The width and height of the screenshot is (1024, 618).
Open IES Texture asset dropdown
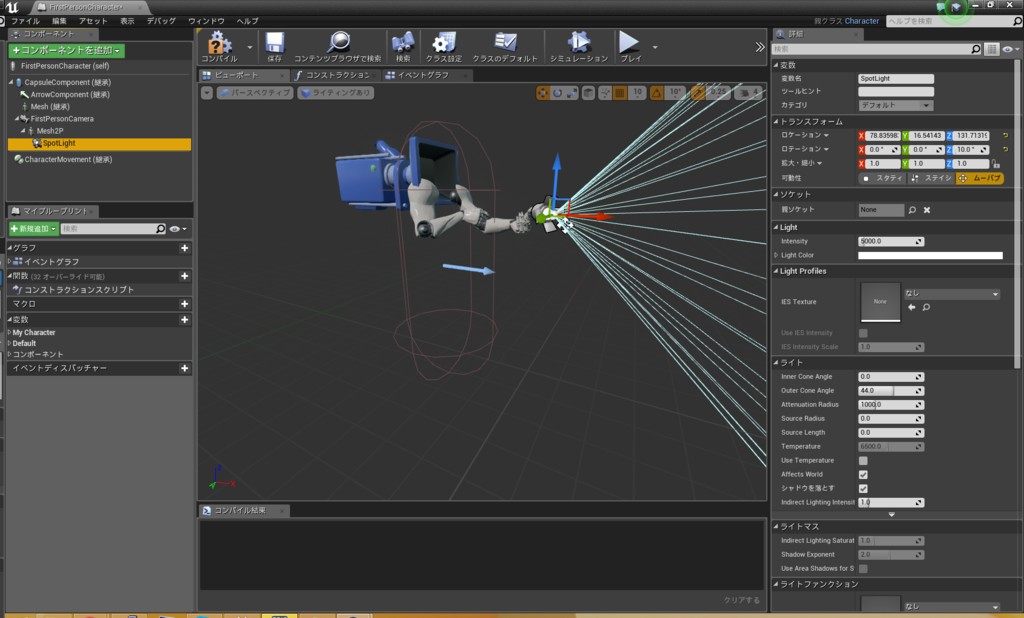952,294
